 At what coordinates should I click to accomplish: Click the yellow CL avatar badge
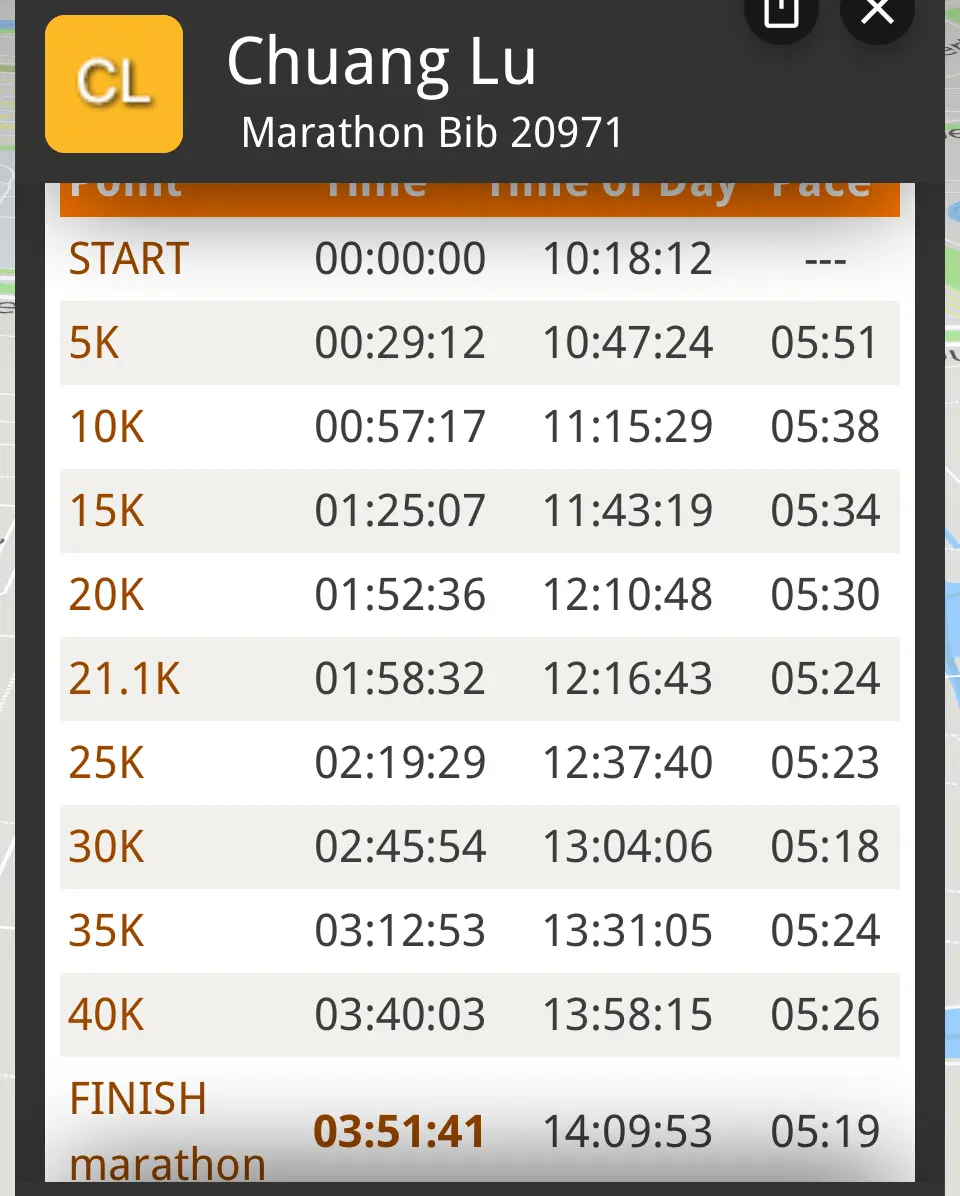click(x=114, y=84)
